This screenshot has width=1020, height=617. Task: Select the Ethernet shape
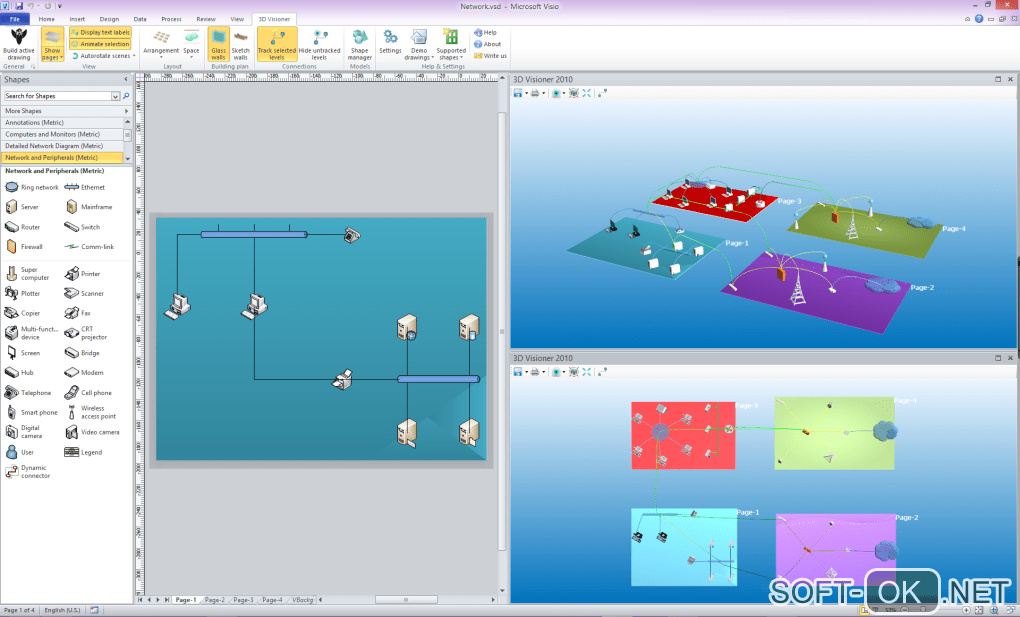click(x=85, y=187)
